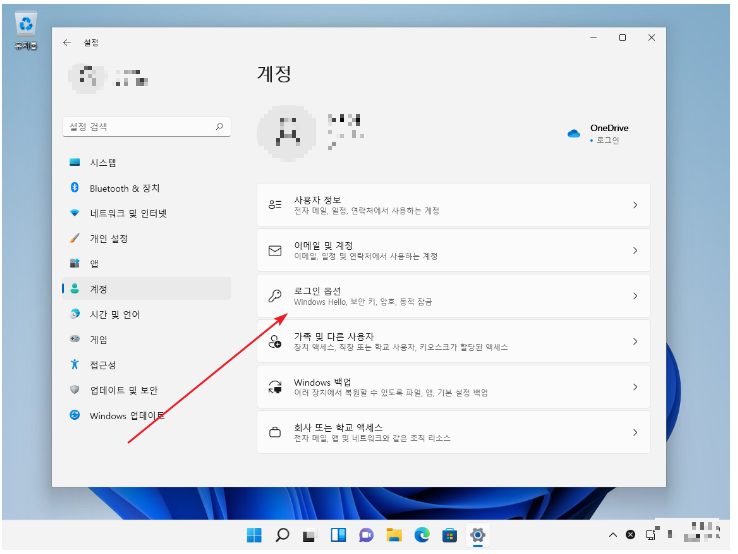Open taskbar Search magnifier
Screen dimensions: 738x554
coord(282,535)
